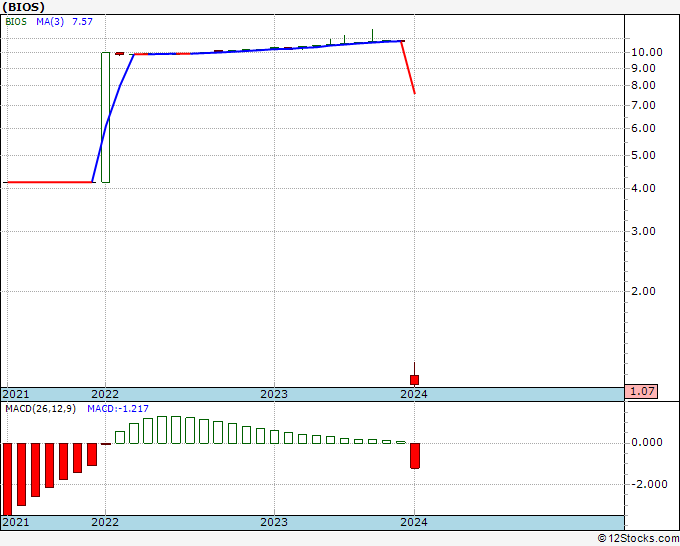The width and height of the screenshot is (680, 546).
Task: Click the 7.57 moving average value
Action: (82, 22)
